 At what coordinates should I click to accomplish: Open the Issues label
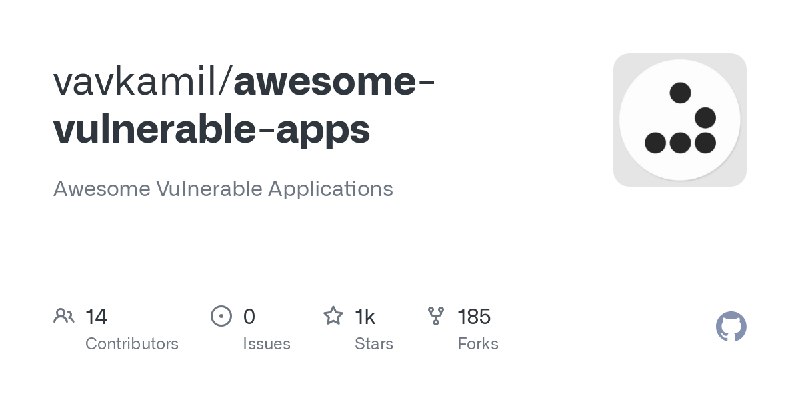[x=266, y=344]
